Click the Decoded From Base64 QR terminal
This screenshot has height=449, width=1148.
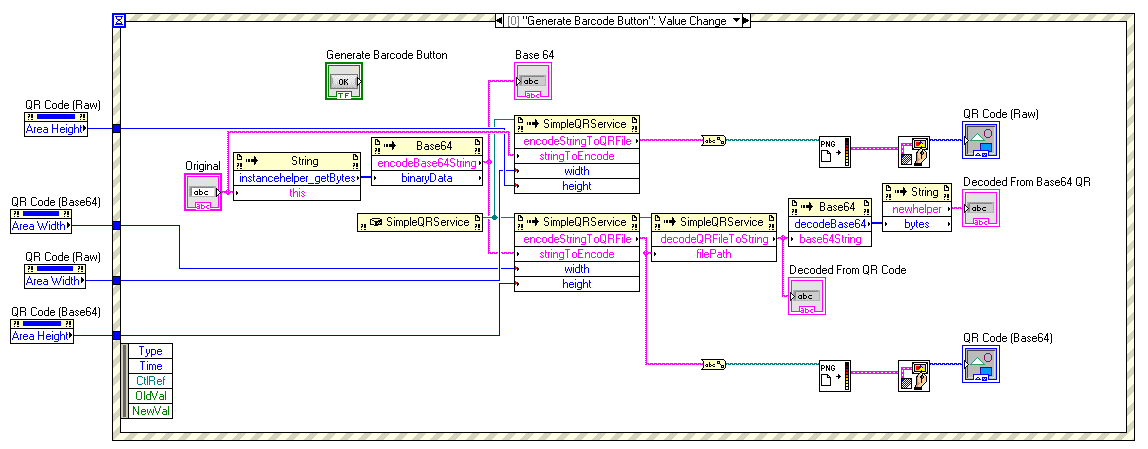980,209
